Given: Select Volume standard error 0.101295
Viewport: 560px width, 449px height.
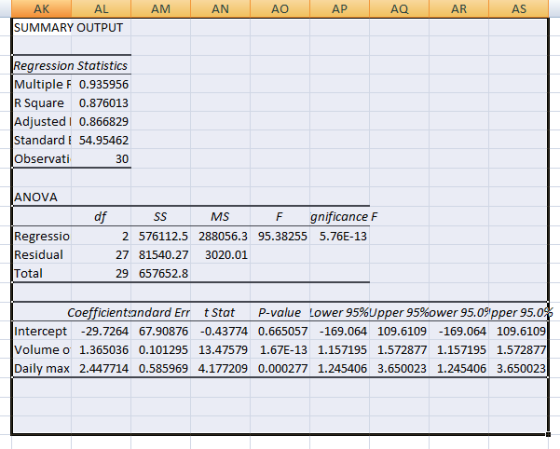Looking at the screenshot, I should (161, 350).
